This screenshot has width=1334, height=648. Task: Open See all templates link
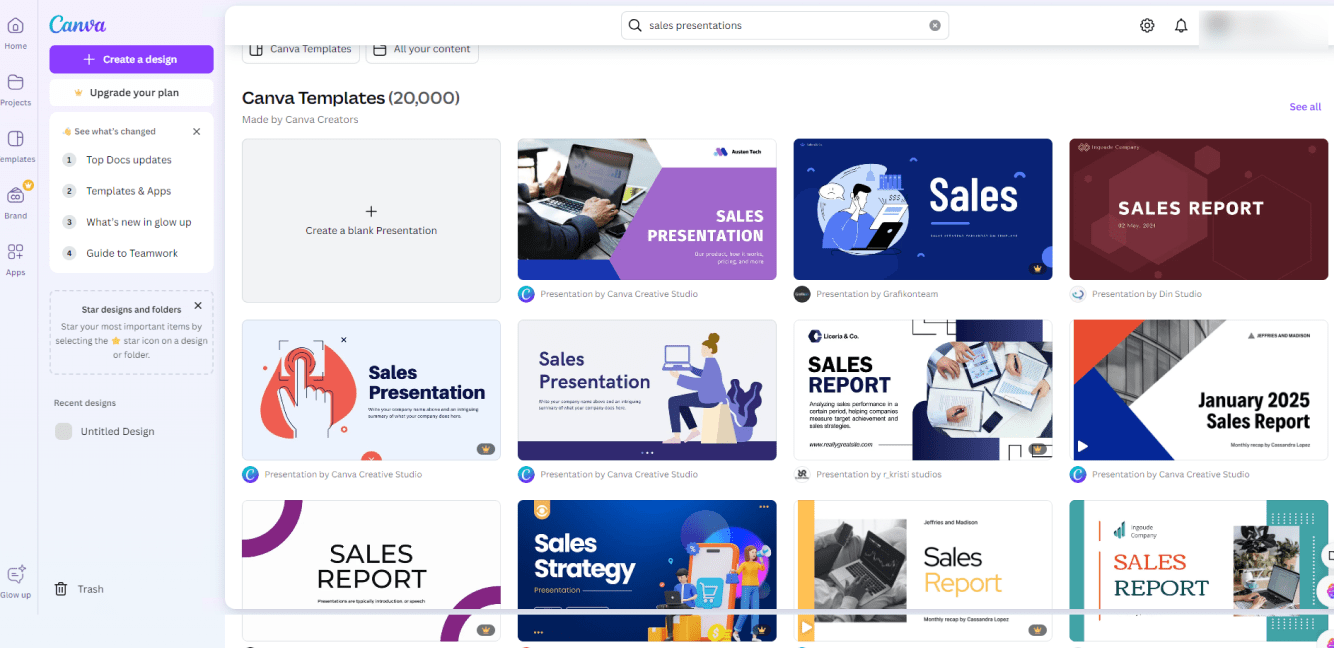click(x=1305, y=107)
